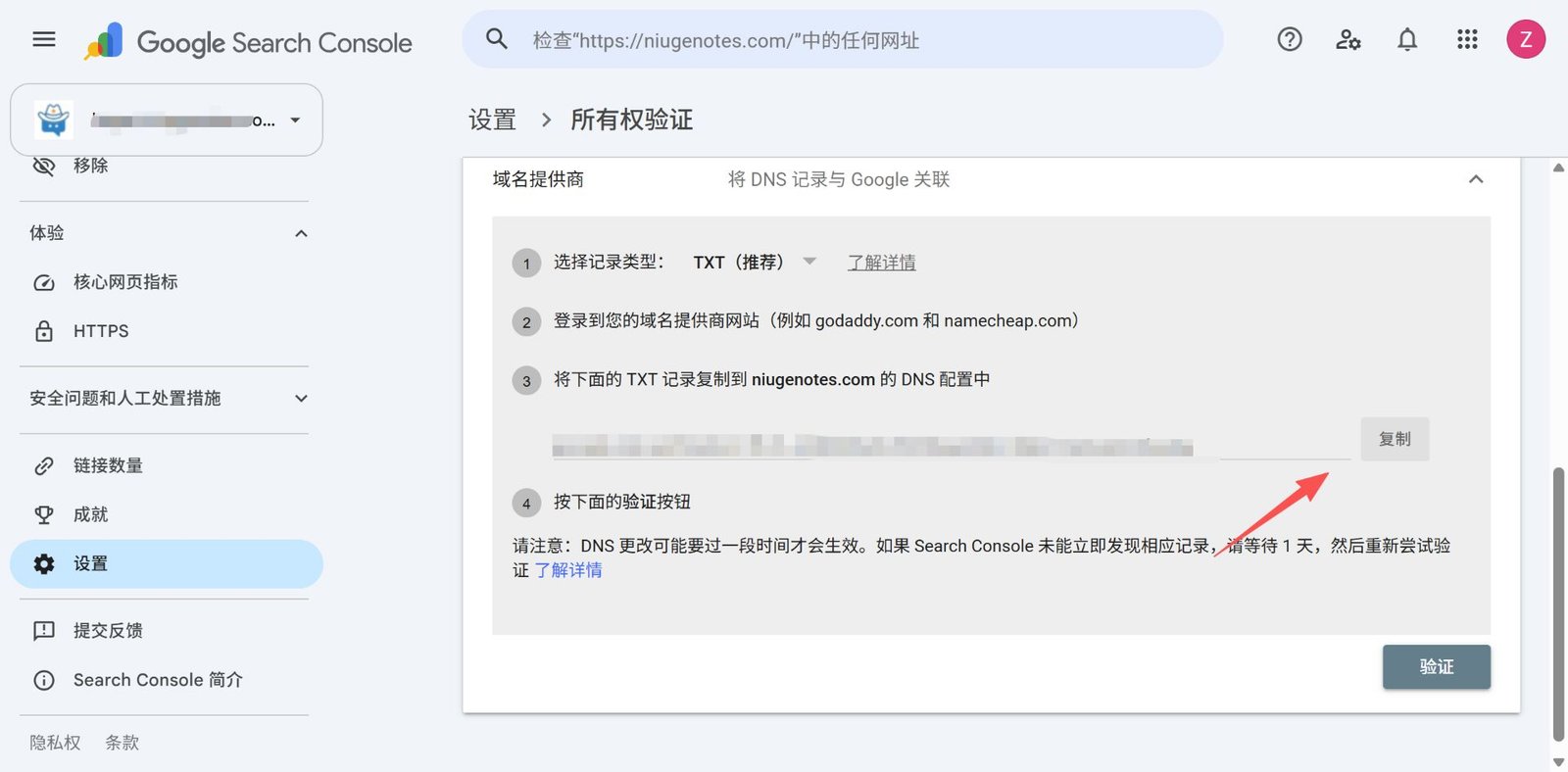Image resolution: width=1568 pixels, height=772 pixels.
Task: Open the Help question mark icon
Action: pos(1290,39)
